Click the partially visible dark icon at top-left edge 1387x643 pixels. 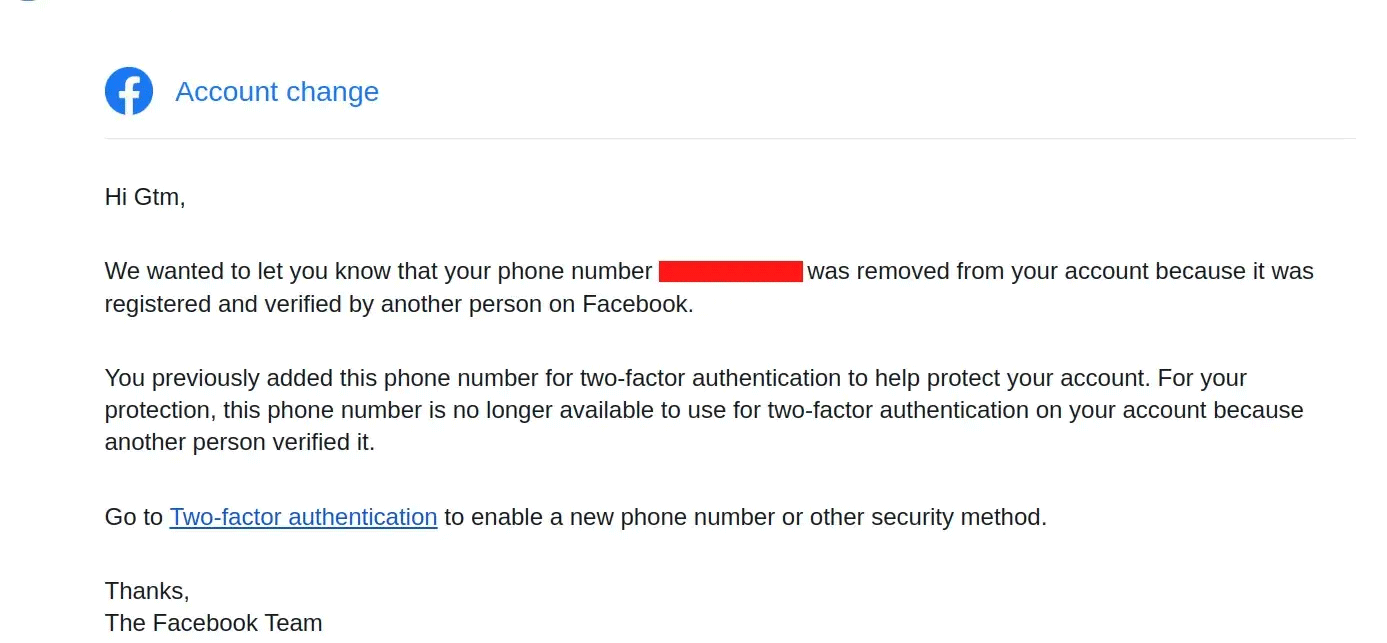(x=28, y=1)
